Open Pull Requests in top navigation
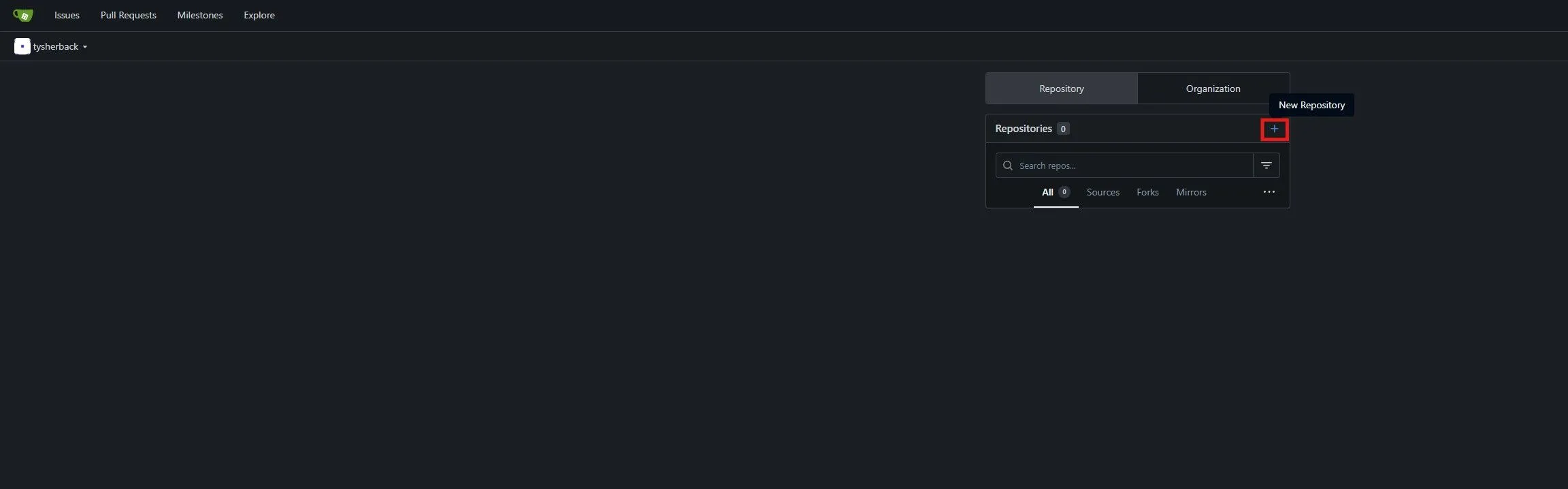The width and height of the screenshot is (1568, 489). click(129, 15)
